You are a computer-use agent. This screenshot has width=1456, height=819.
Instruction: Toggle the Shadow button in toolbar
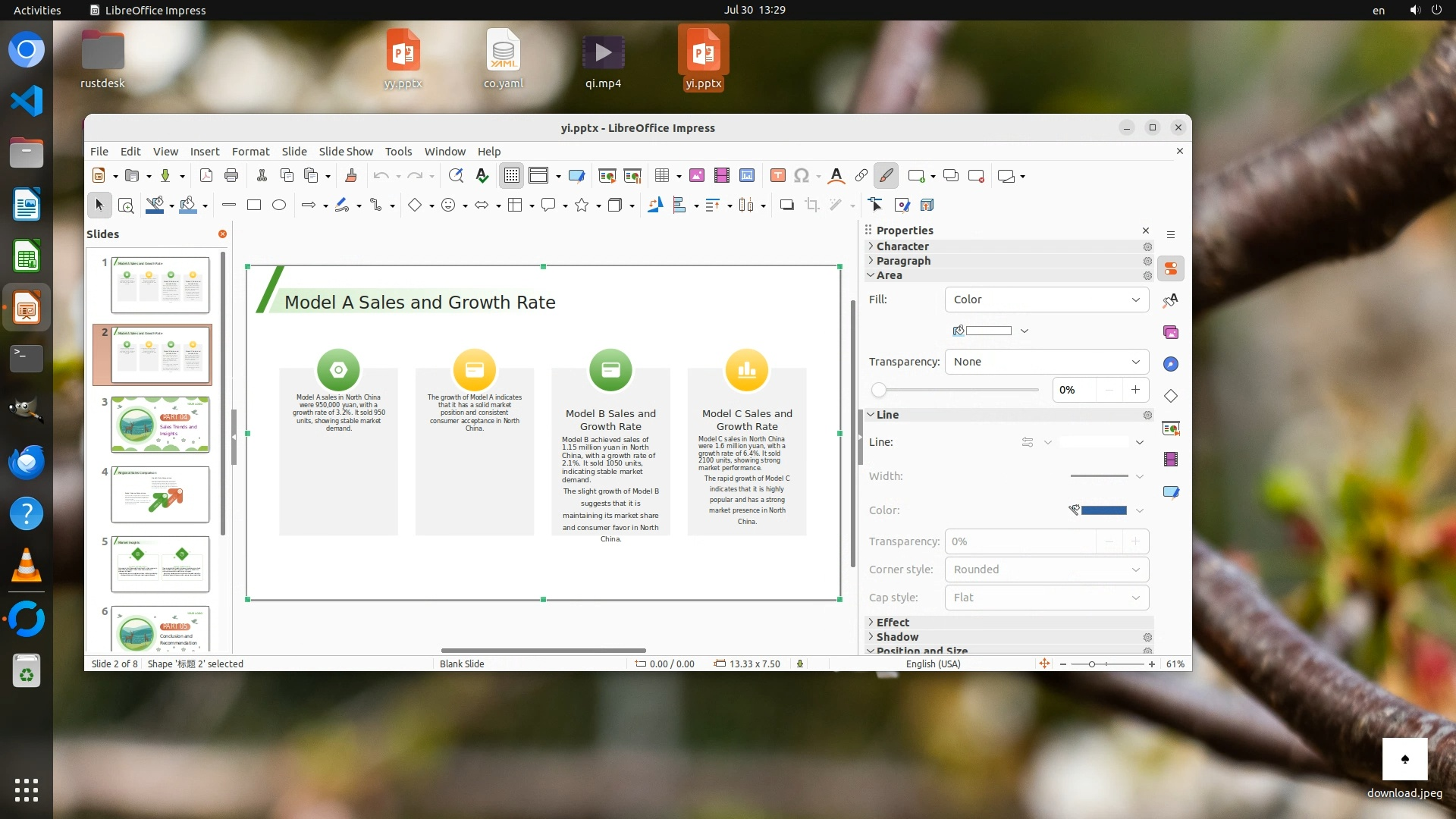(x=786, y=205)
